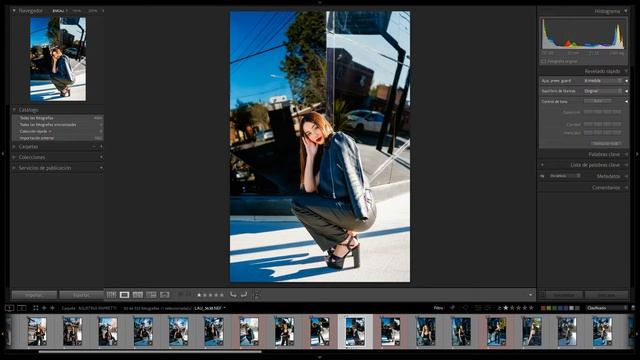Switch to Grid view in the toolbar

click(111, 295)
